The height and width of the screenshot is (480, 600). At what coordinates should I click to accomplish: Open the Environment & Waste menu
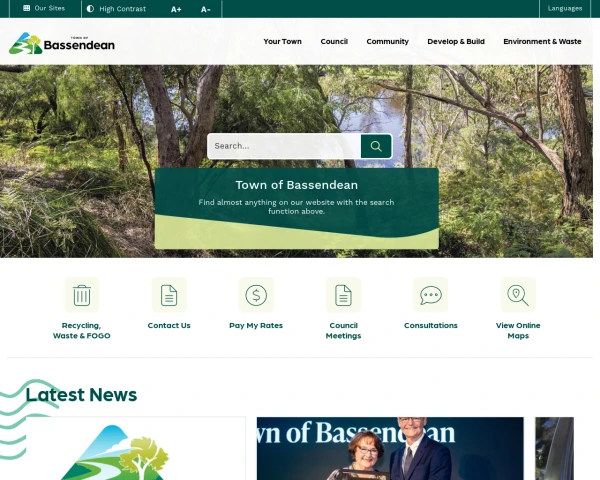click(542, 41)
